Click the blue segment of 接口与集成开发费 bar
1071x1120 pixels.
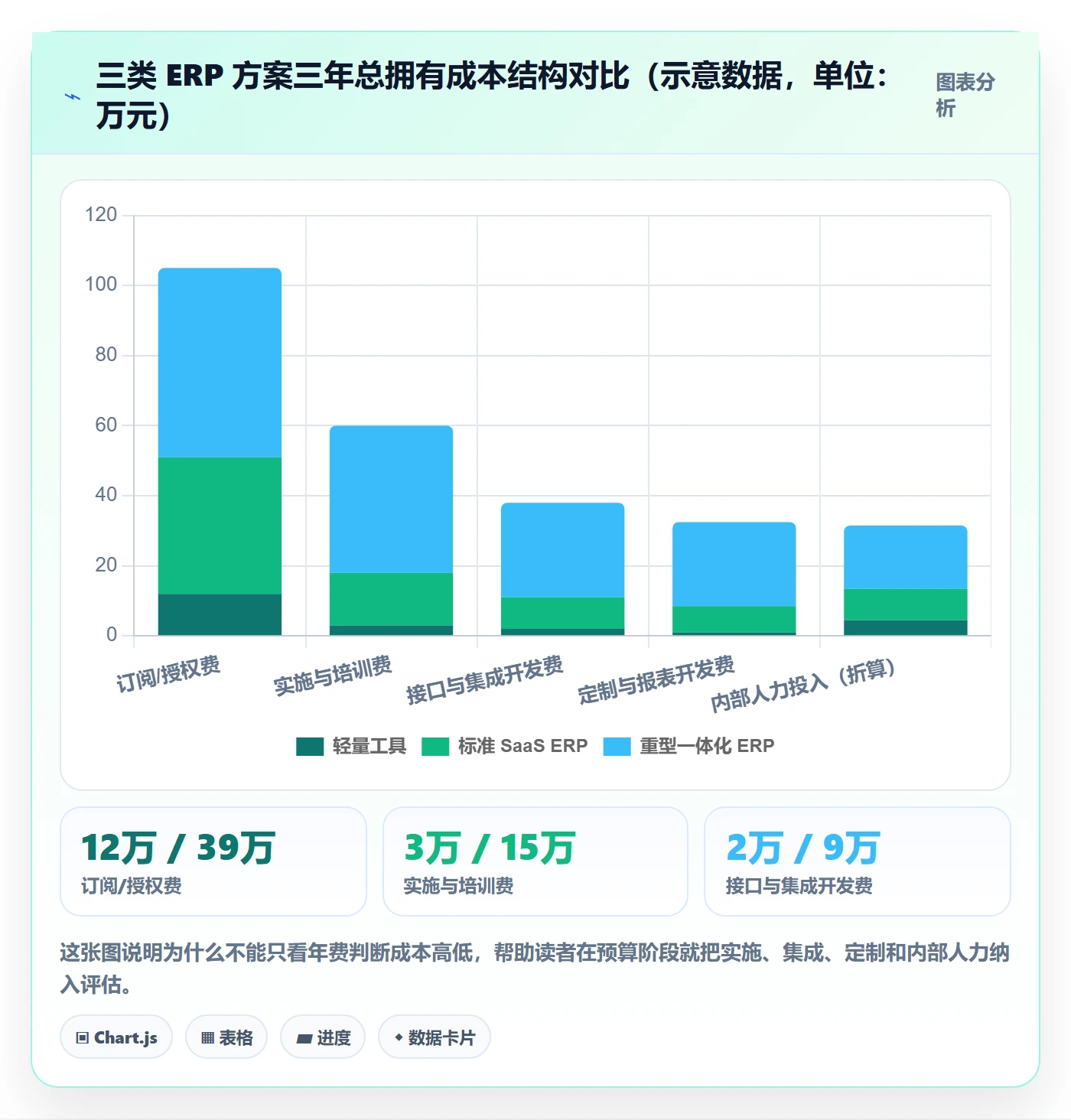coord(562,550)
